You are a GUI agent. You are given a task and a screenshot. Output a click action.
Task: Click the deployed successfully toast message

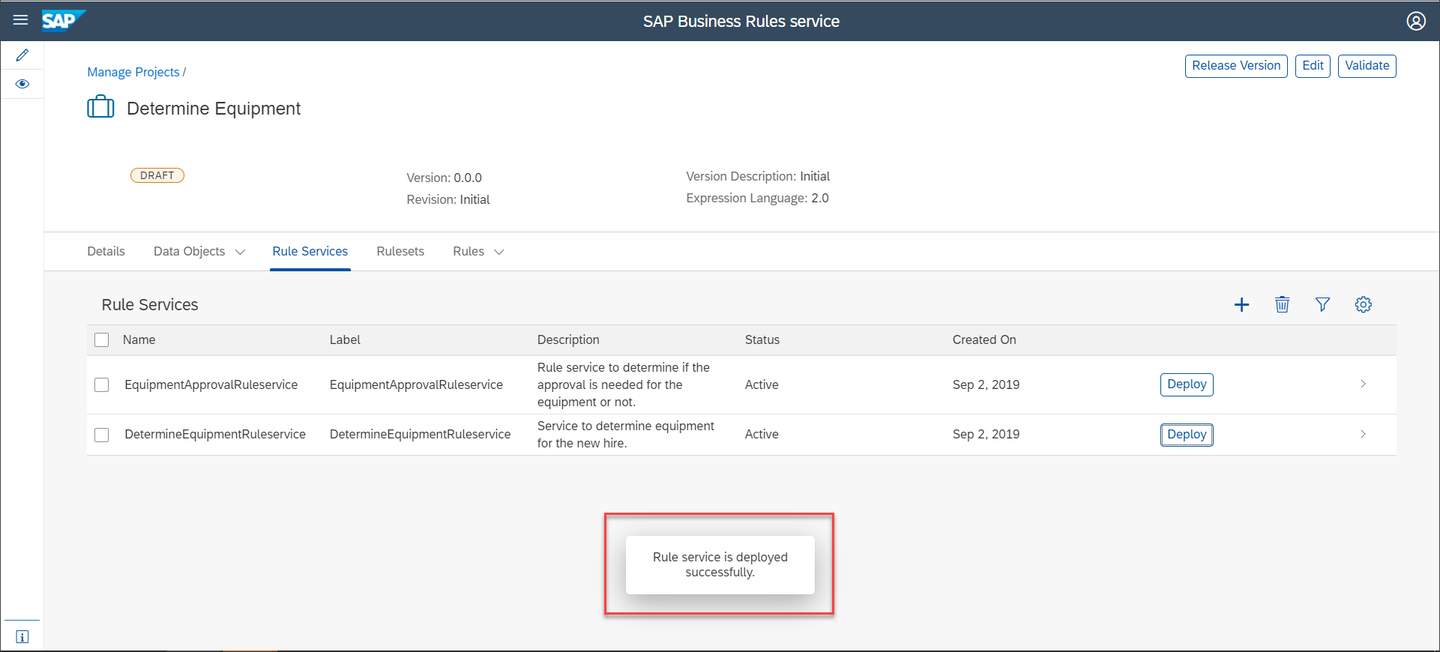pyautogui.click(x=720, y=565)
